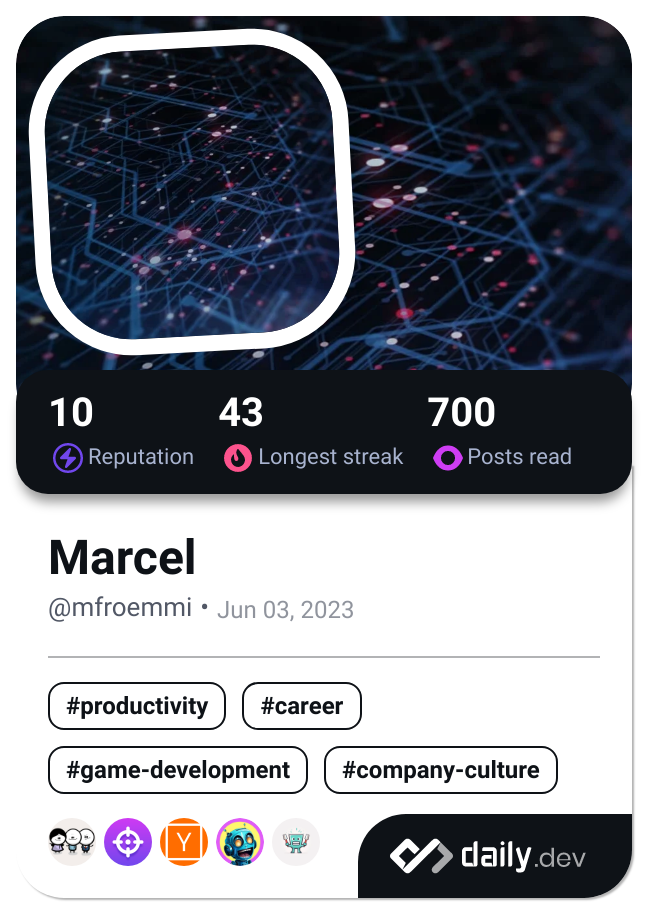Click the daily.dev wordmark text

click(x=521, y=856)
